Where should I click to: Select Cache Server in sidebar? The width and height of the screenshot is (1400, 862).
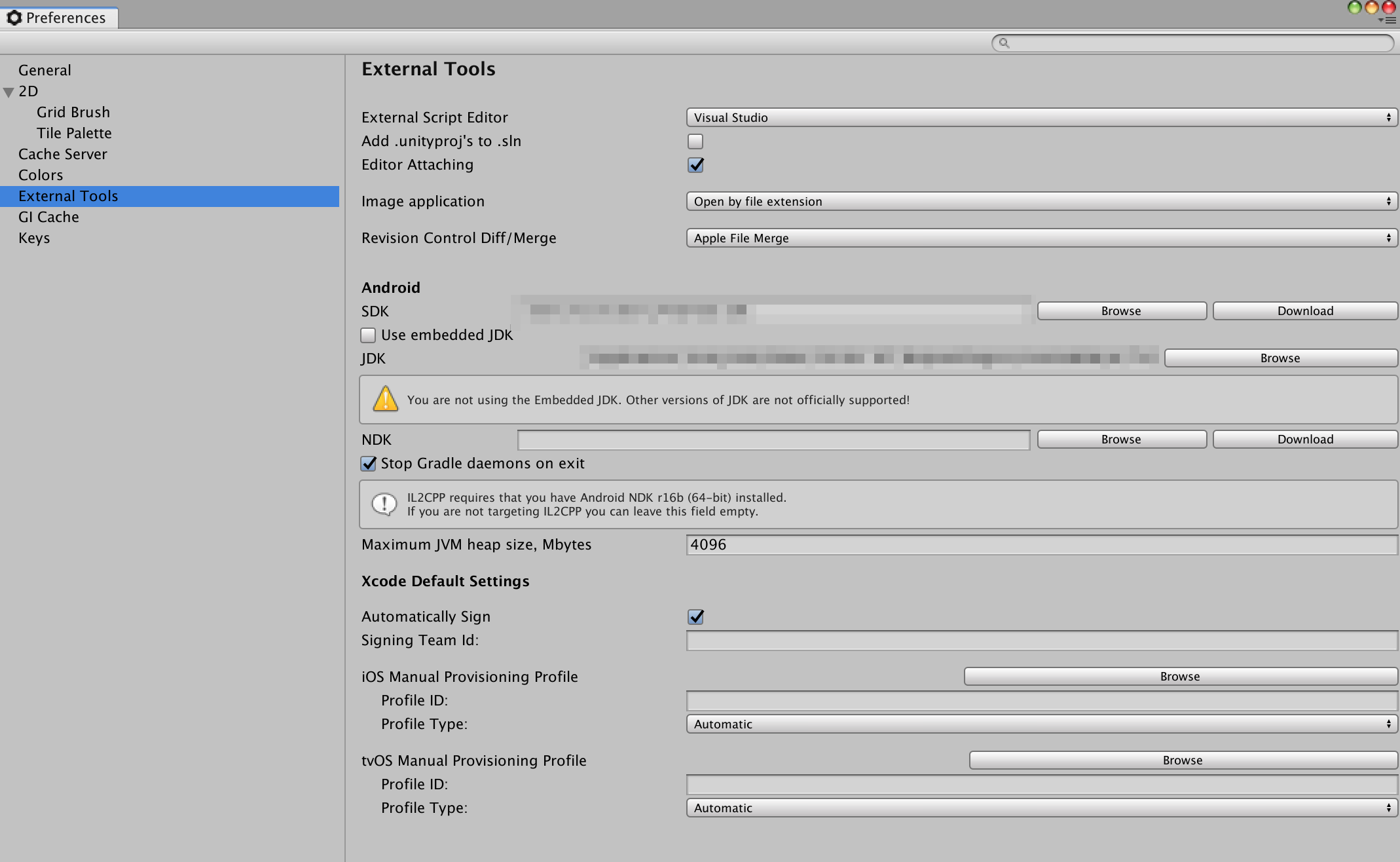(x=62, y=155)
